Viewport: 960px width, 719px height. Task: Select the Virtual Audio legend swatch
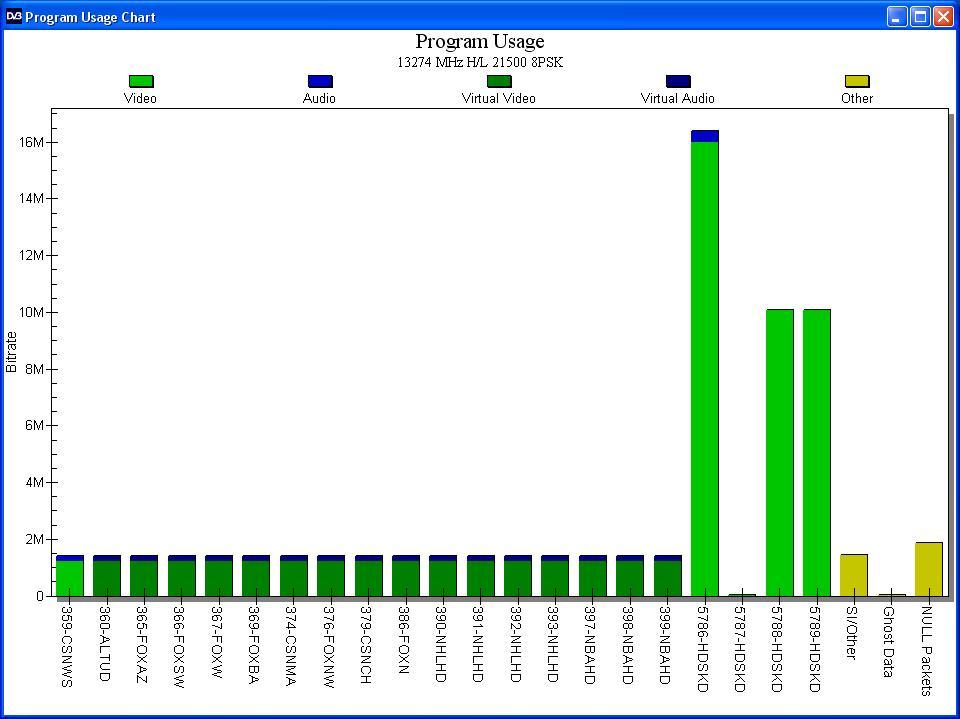pyautogui.click(x=678, y=81)
